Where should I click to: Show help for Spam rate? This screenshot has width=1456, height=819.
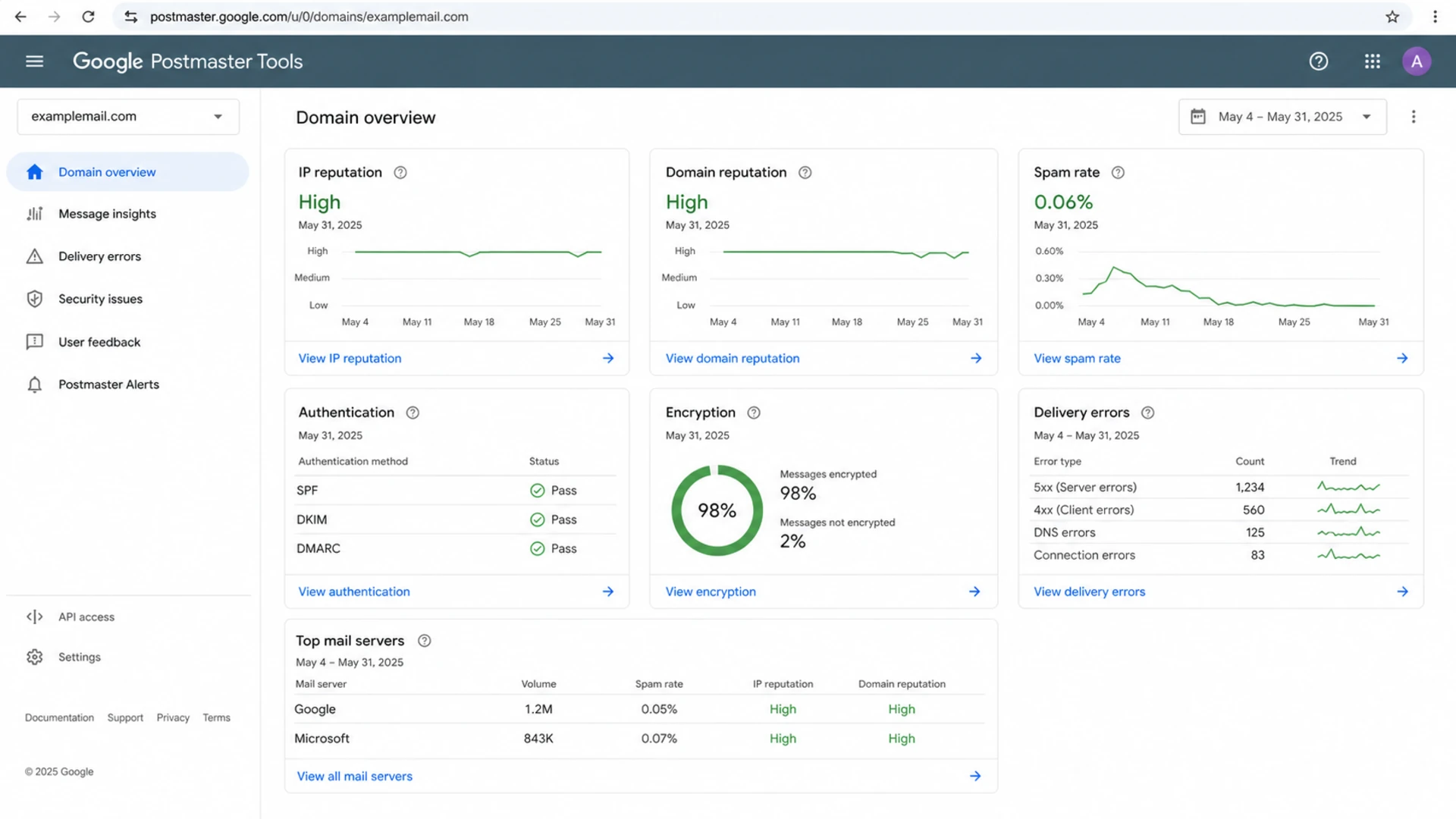pyautogui.click(x=1118, y=173)
